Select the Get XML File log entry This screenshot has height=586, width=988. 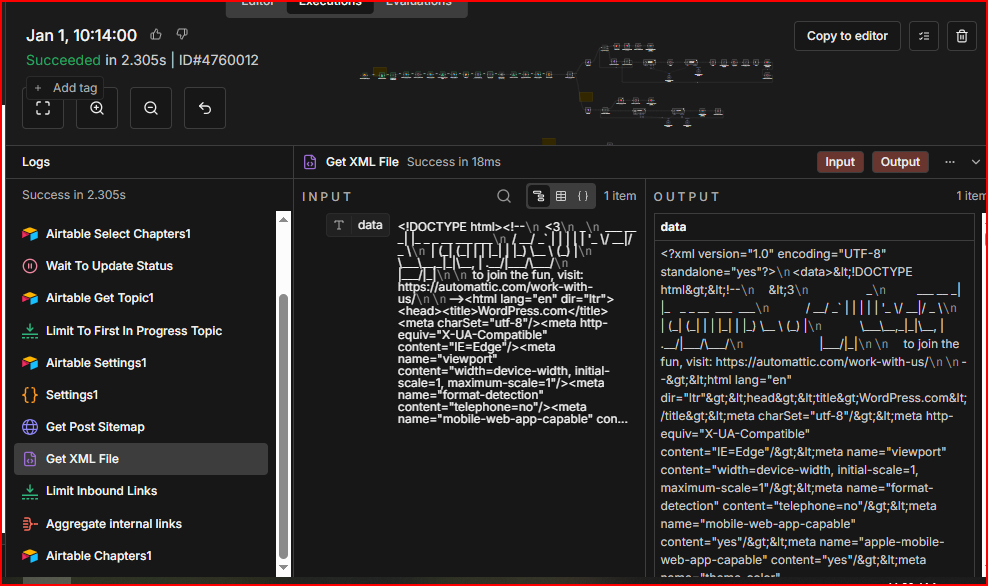click(141, 459)
